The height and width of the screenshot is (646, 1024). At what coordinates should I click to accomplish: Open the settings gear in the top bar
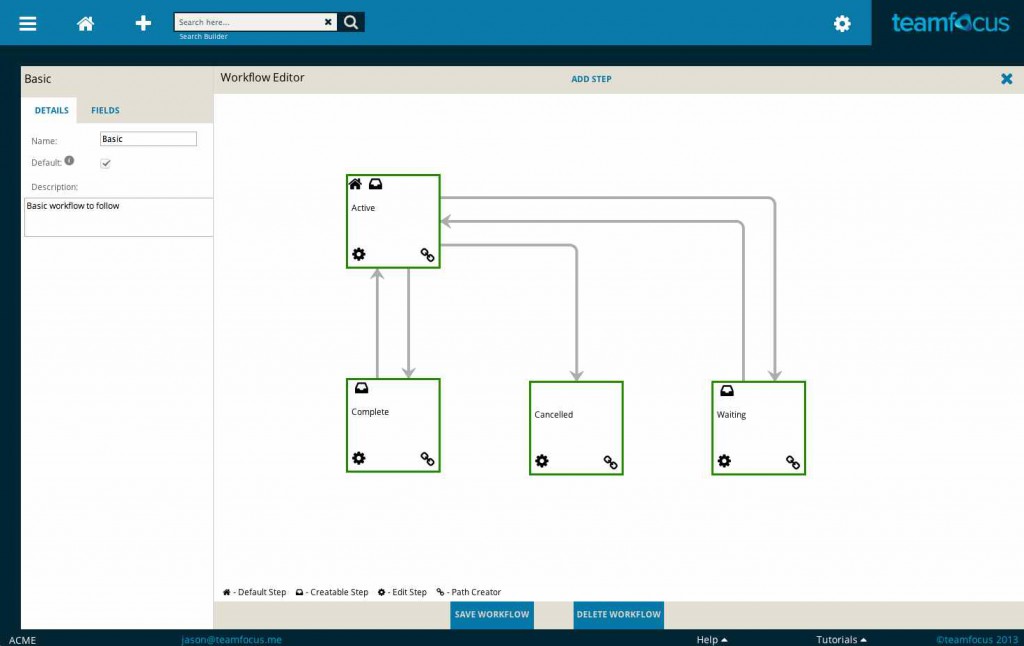click(x=841, y=23)
